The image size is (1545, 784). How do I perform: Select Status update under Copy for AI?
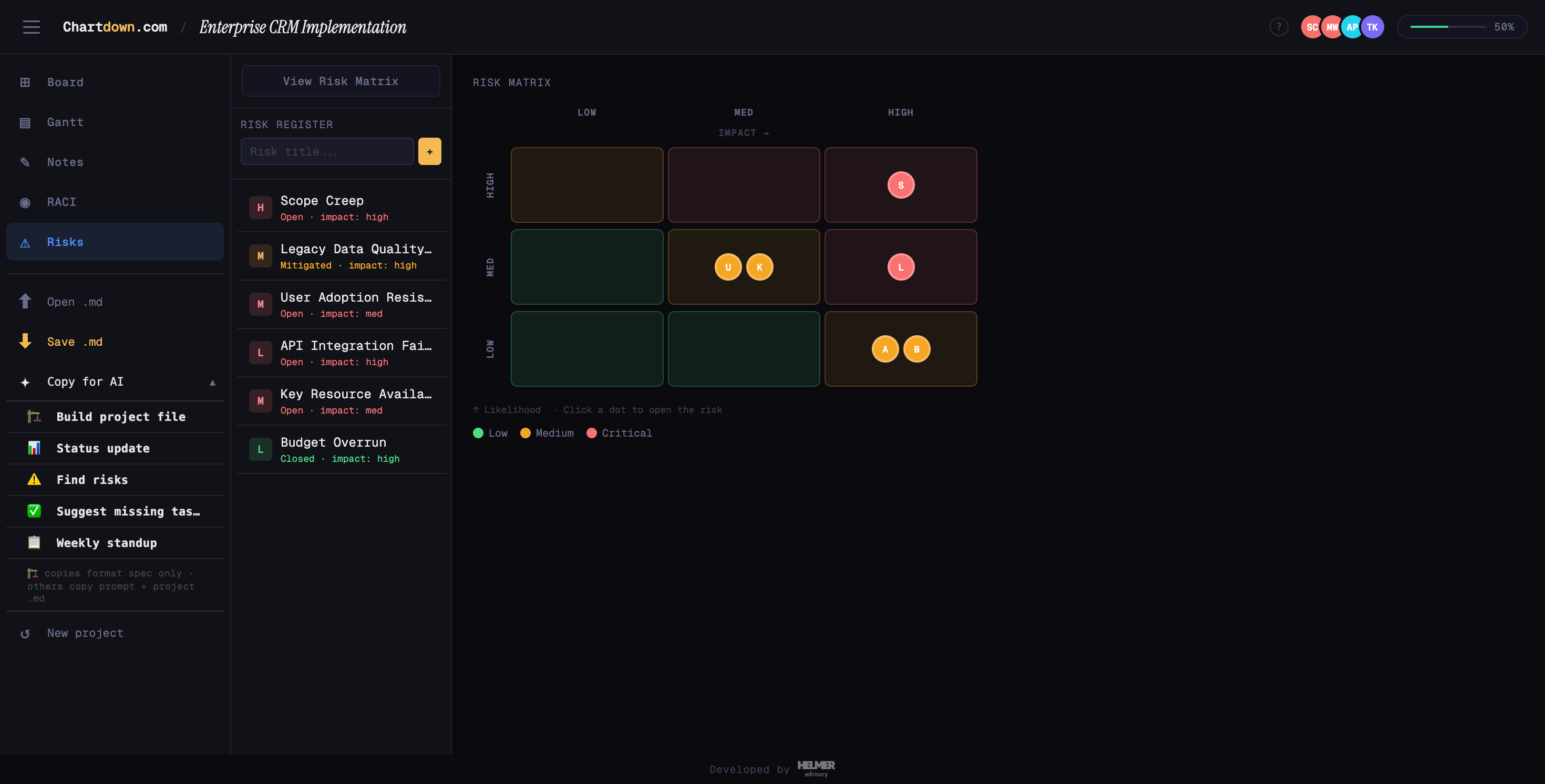coord(103,448)
